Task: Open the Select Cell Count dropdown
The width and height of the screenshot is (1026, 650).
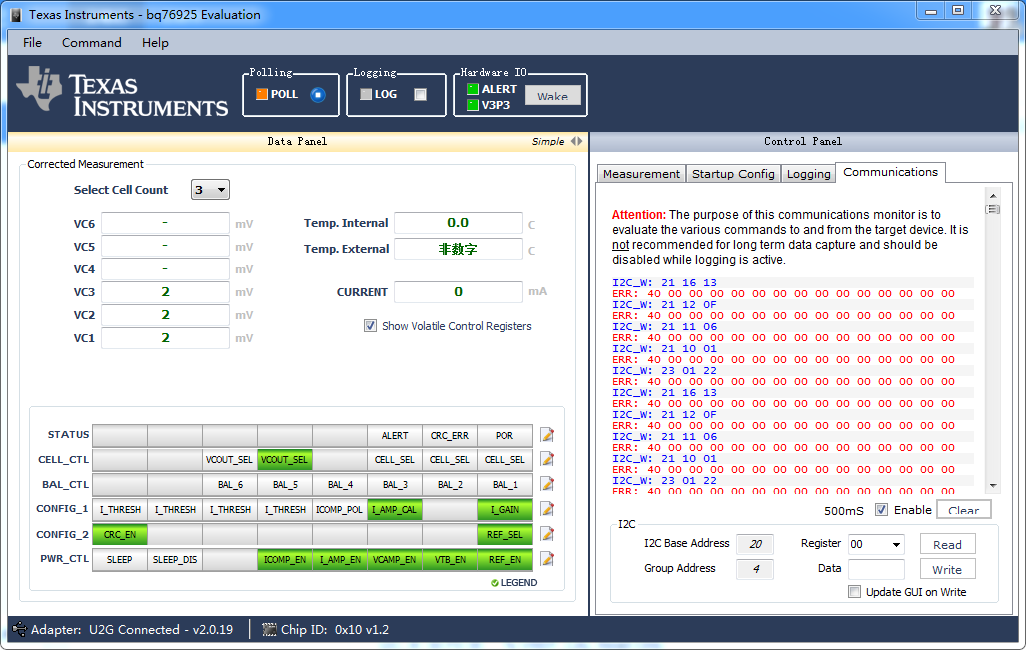Action: click(210, 190)
